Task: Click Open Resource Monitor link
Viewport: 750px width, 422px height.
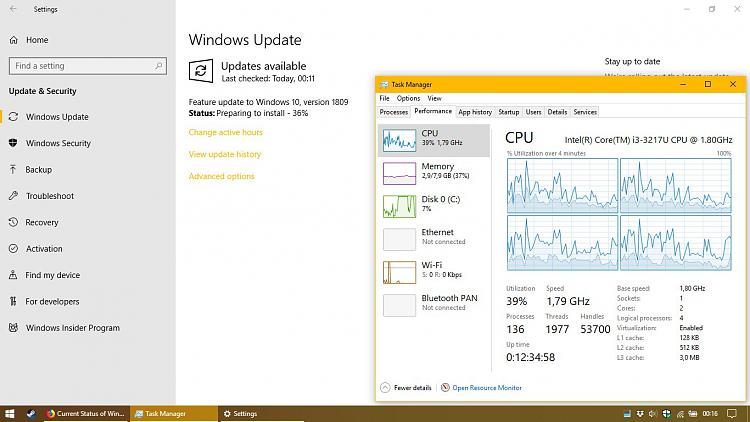Action: coord(487,388)
